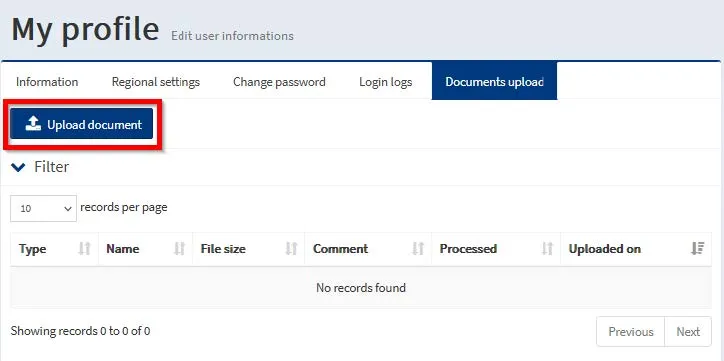
Task: Click the Upload document button
Action: pos(81,124)
